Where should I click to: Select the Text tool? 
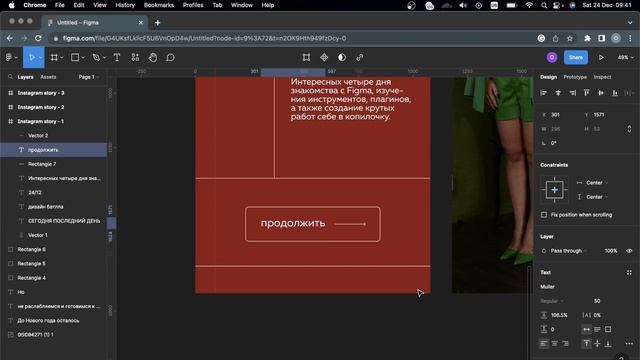[x=117, y=58]
